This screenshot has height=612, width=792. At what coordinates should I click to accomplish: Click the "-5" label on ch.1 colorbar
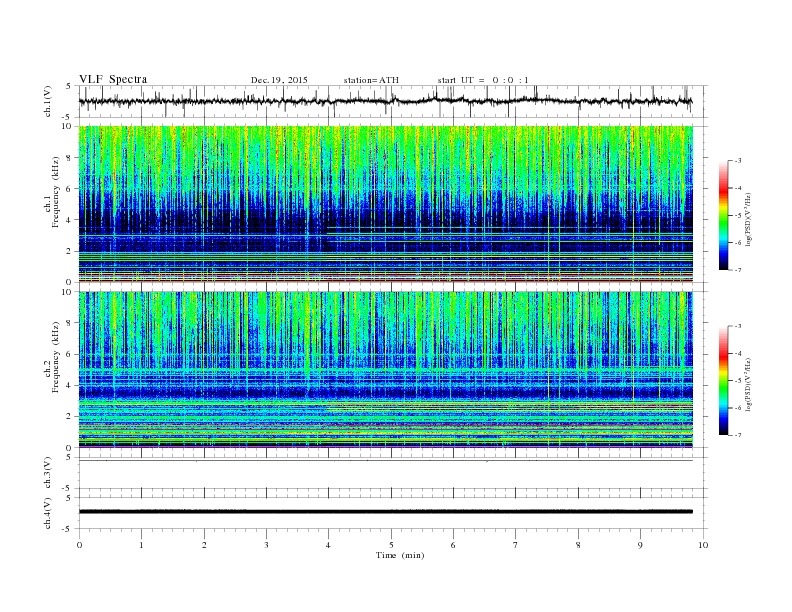pos(738,216)
